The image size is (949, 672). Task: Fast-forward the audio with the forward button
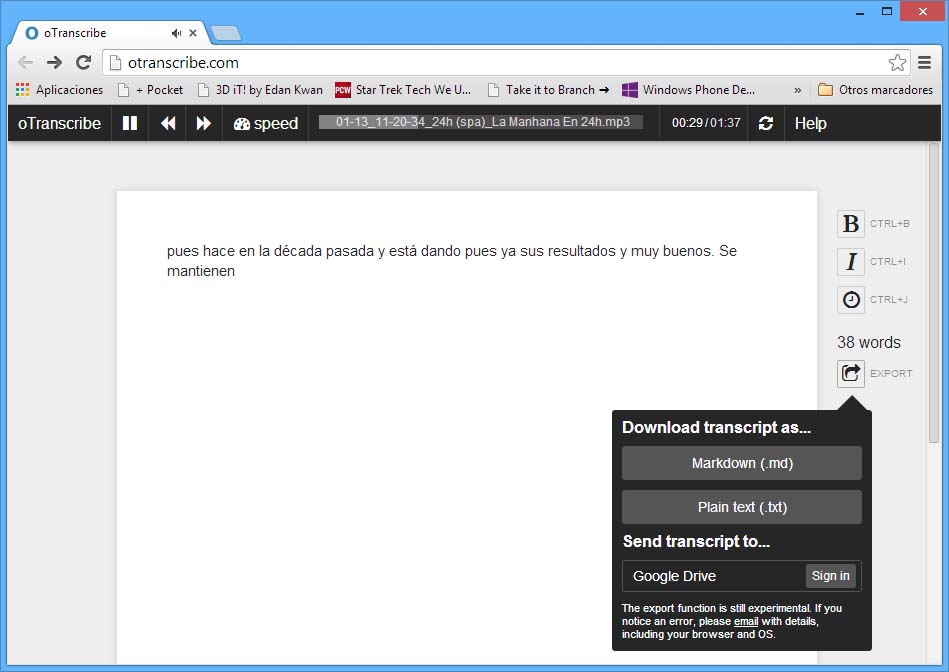pyautogui.click(x=204, y=124)
